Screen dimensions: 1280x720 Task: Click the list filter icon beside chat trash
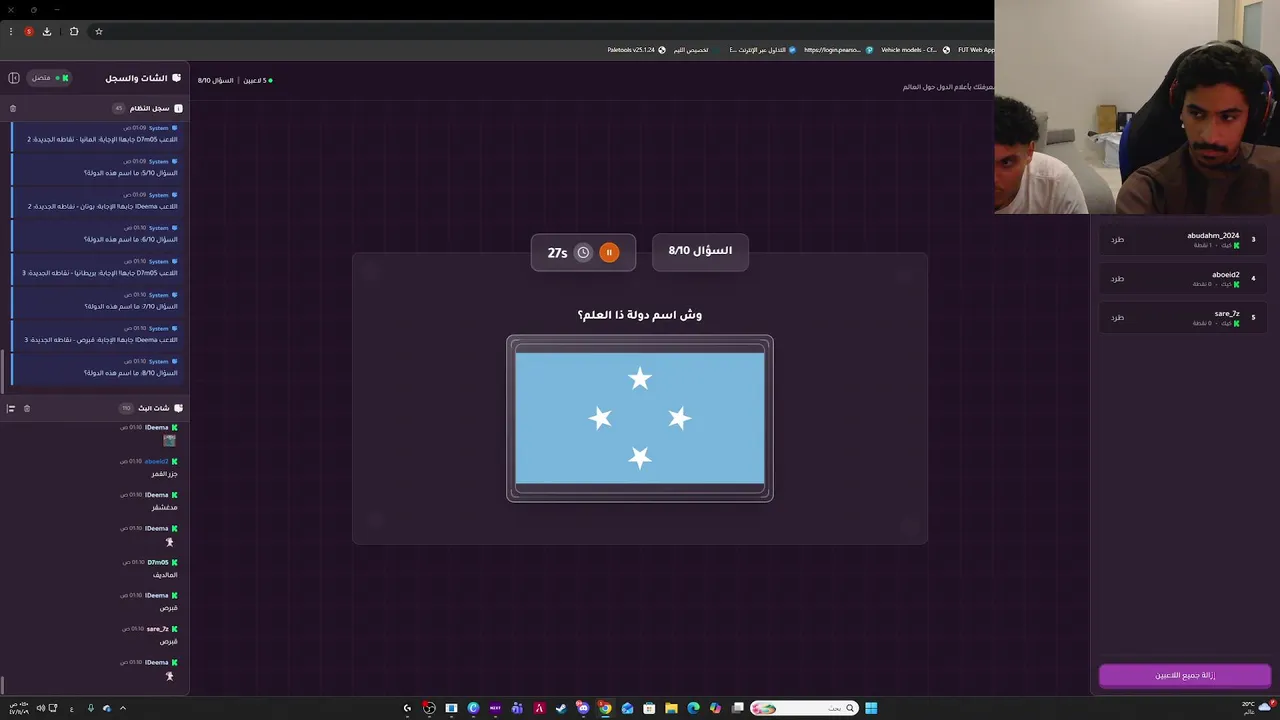[x=11, y=408]
